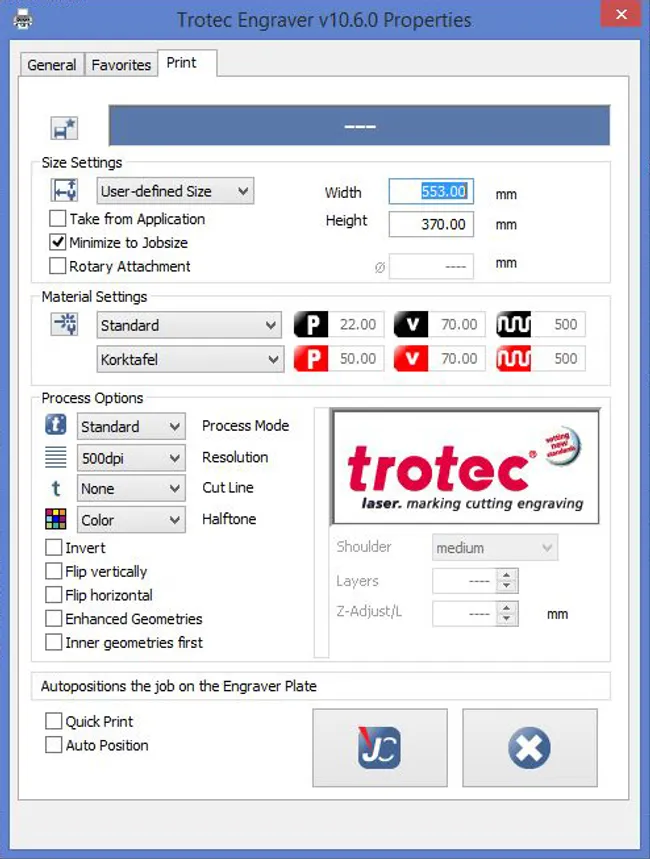
Task: Click the black frequency value 500
Action: point(558,324)
